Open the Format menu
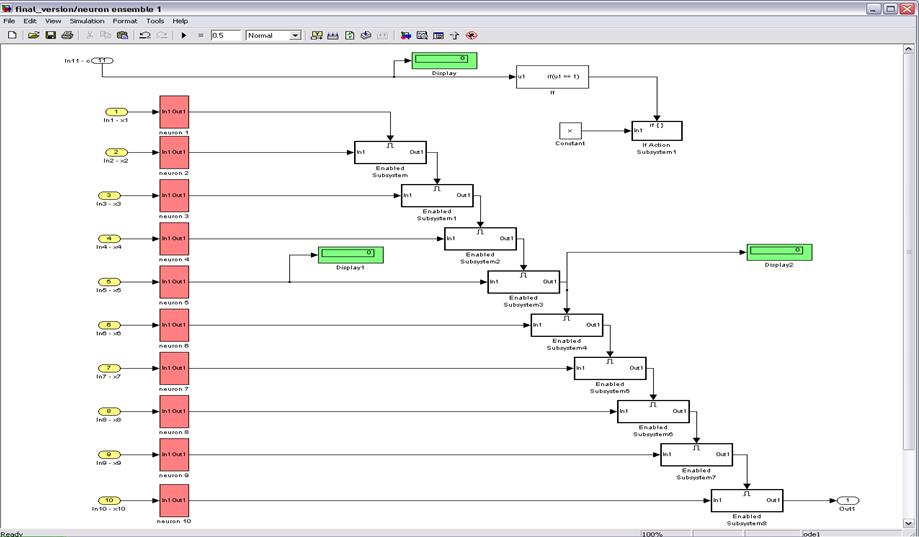 (125, 20)
